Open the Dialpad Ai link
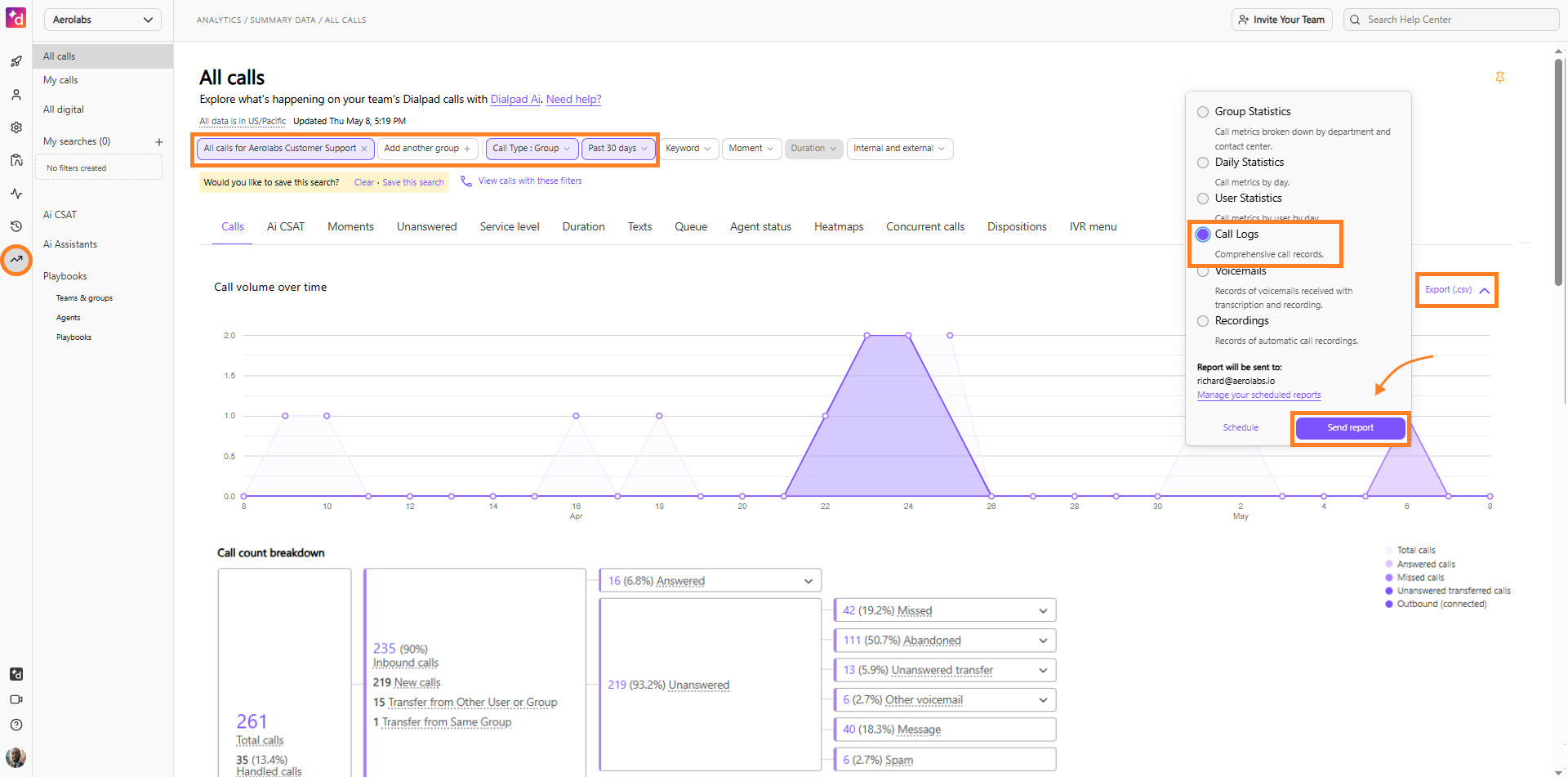This screenshot has height=777, width=1568. pyautogui.click(x=515, y=100)
